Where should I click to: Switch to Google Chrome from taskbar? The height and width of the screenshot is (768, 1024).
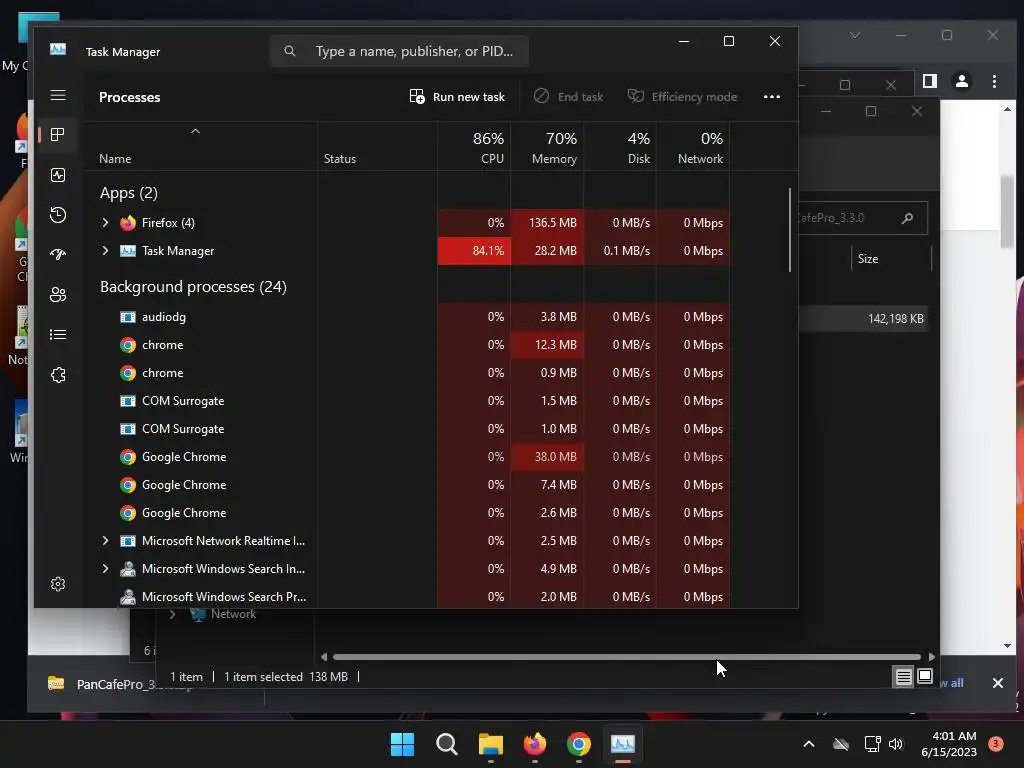[579, 744]
